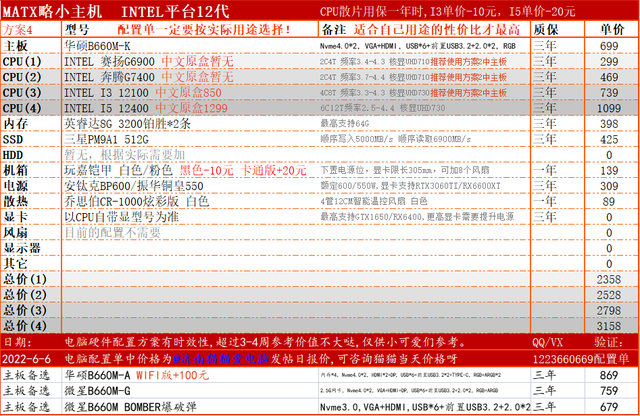Viewport: 640px width, 416px height.
Task: Click the 一年 warranty in the 机箱 row
Action: (545, 170)
